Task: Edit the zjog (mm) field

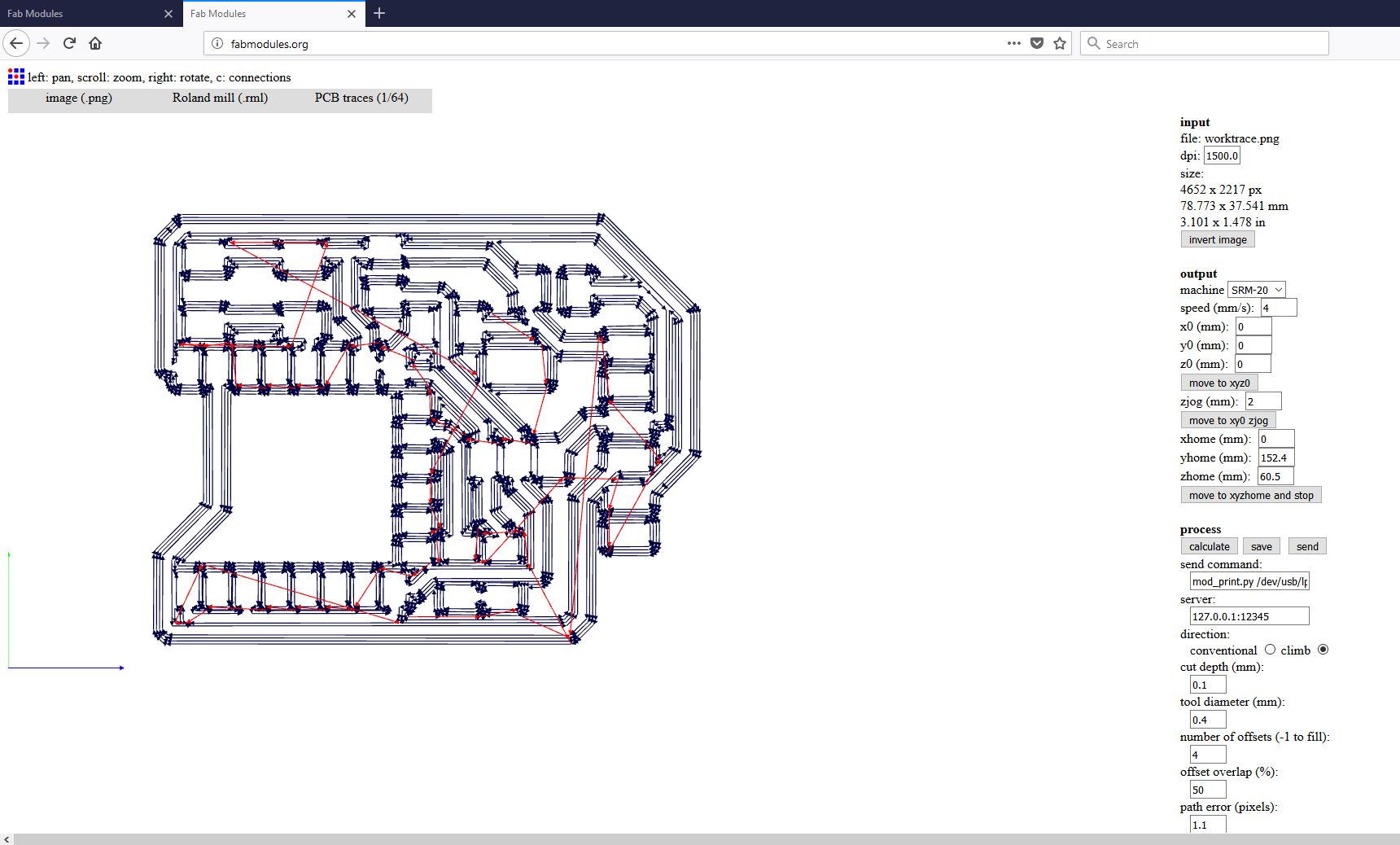Action: click(1263, 401)
